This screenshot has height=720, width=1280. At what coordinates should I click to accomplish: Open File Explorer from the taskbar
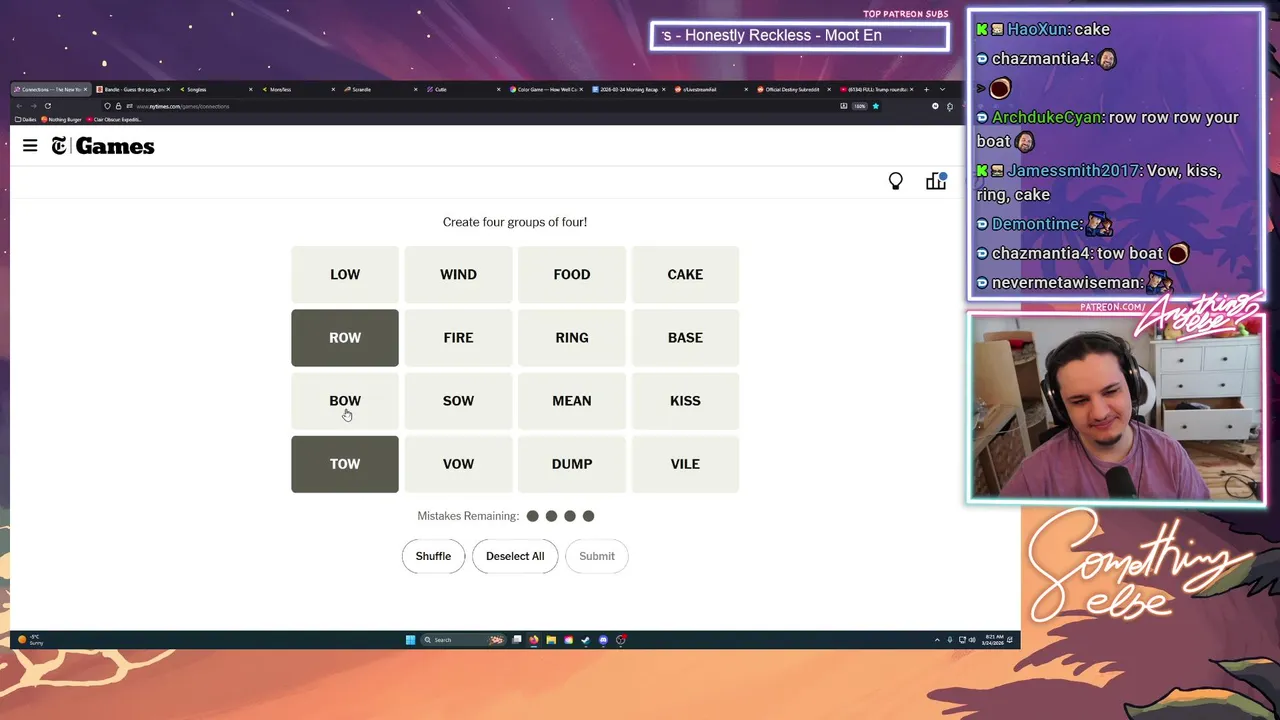tap(551, 640)
